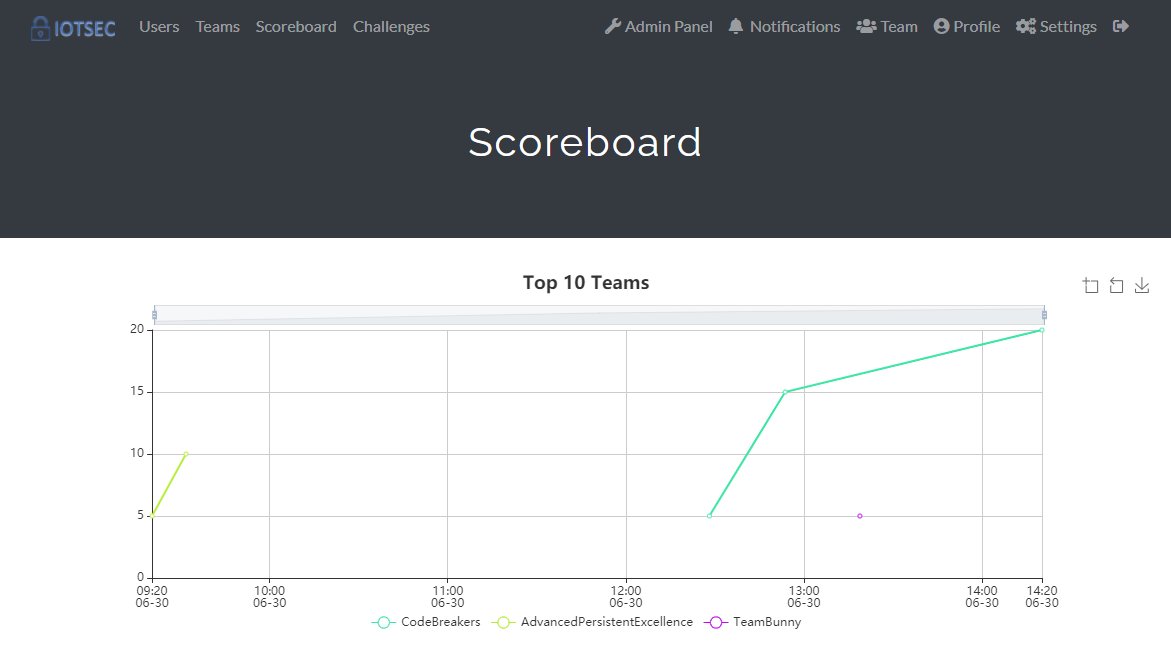Click the people icon beside Team
Viewport: 1171px width, 664px height.
(866, 27)
